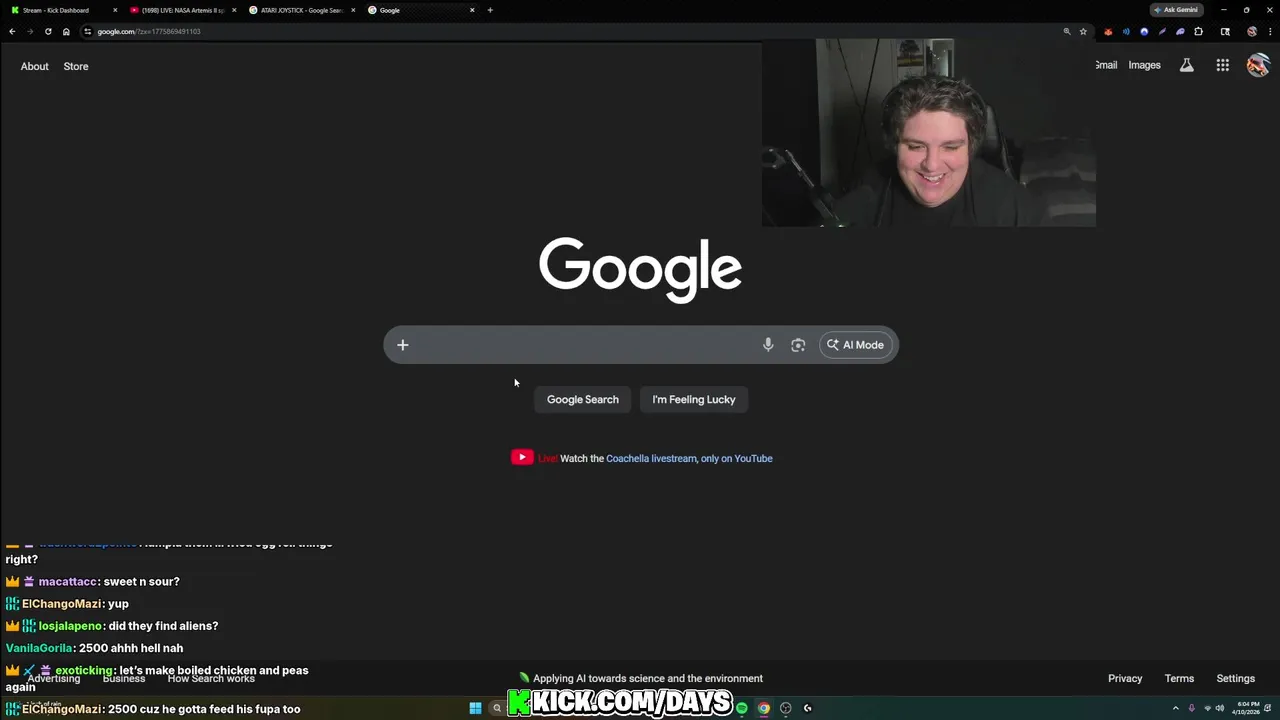Expand the system tray hidden icons chevron
The height and width of the screenshot is (720, 1280).
[x=1175, y=708]
